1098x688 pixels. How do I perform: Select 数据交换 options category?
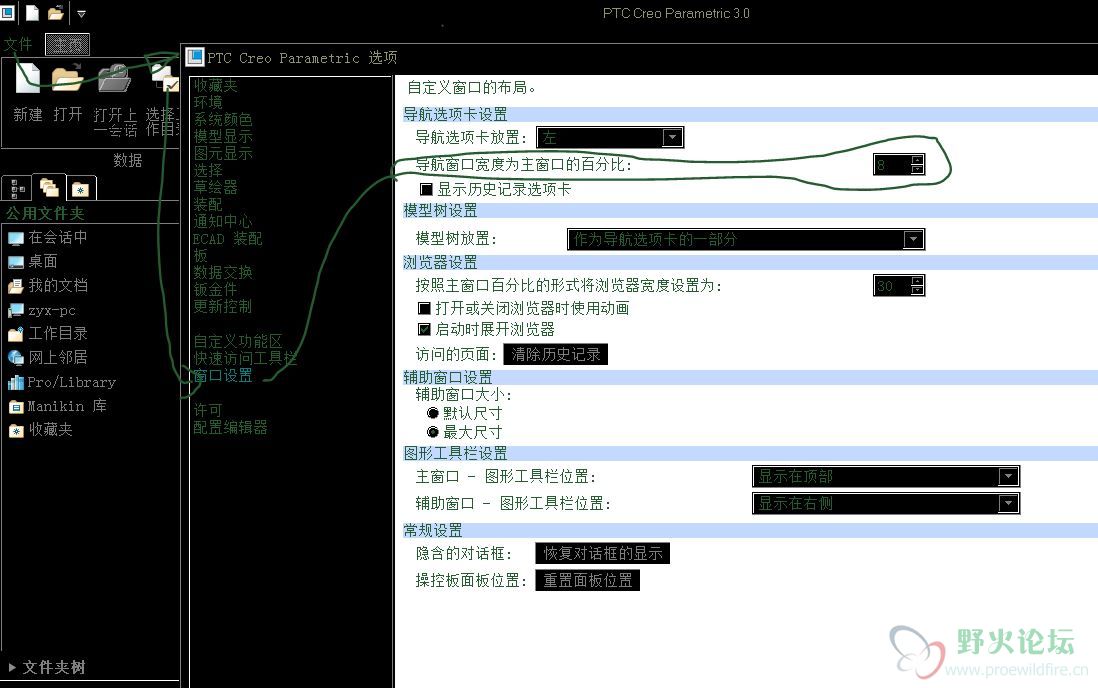coord(223,273)
